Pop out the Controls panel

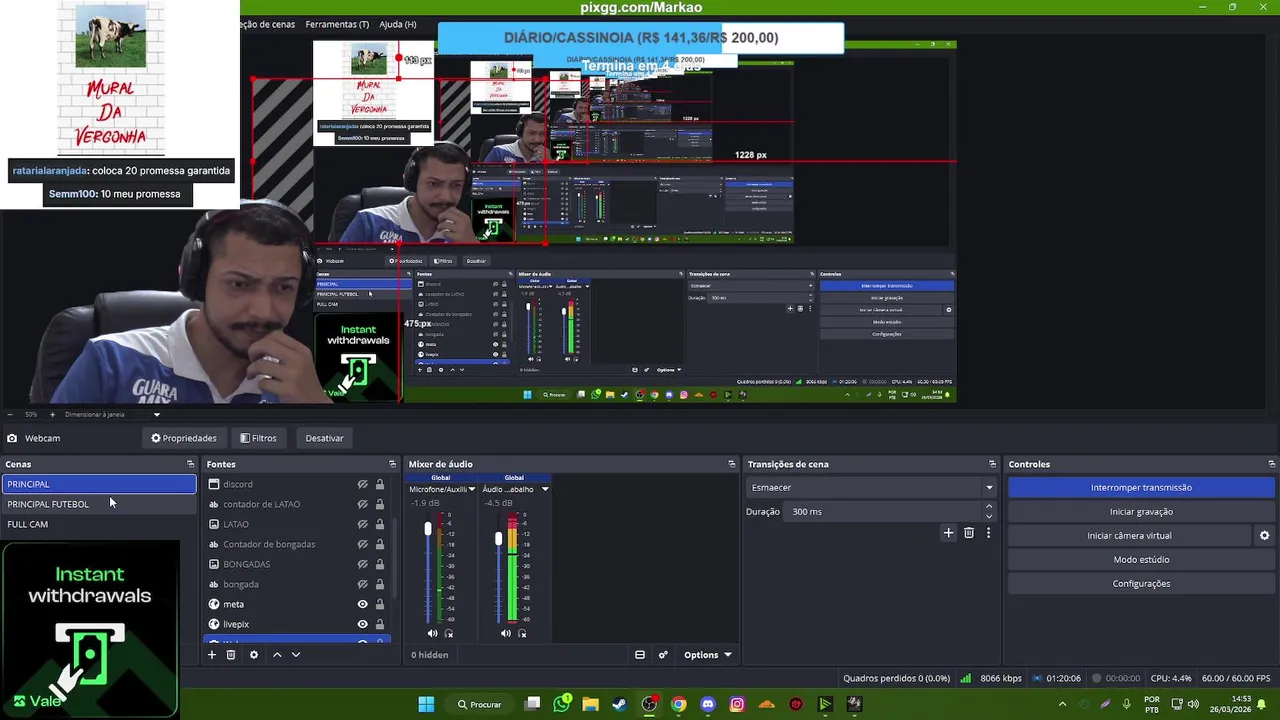tap(1271, 464)
